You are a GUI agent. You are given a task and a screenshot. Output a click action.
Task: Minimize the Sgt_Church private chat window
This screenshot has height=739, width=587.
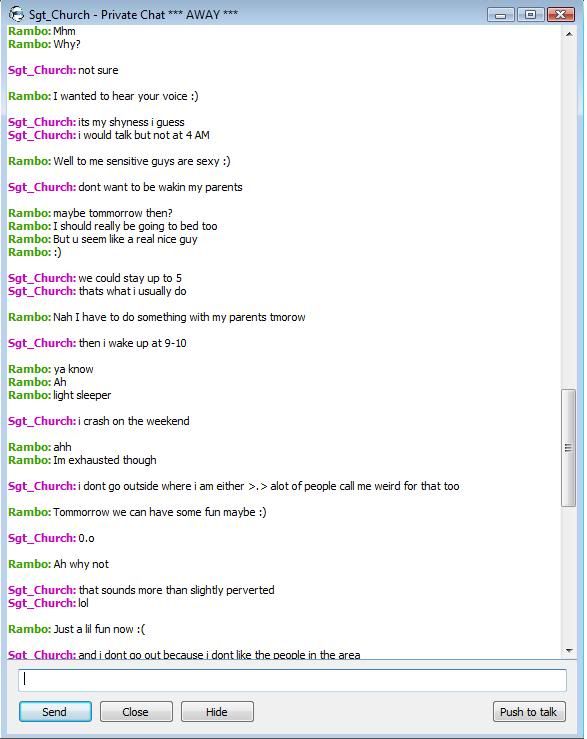501,15
